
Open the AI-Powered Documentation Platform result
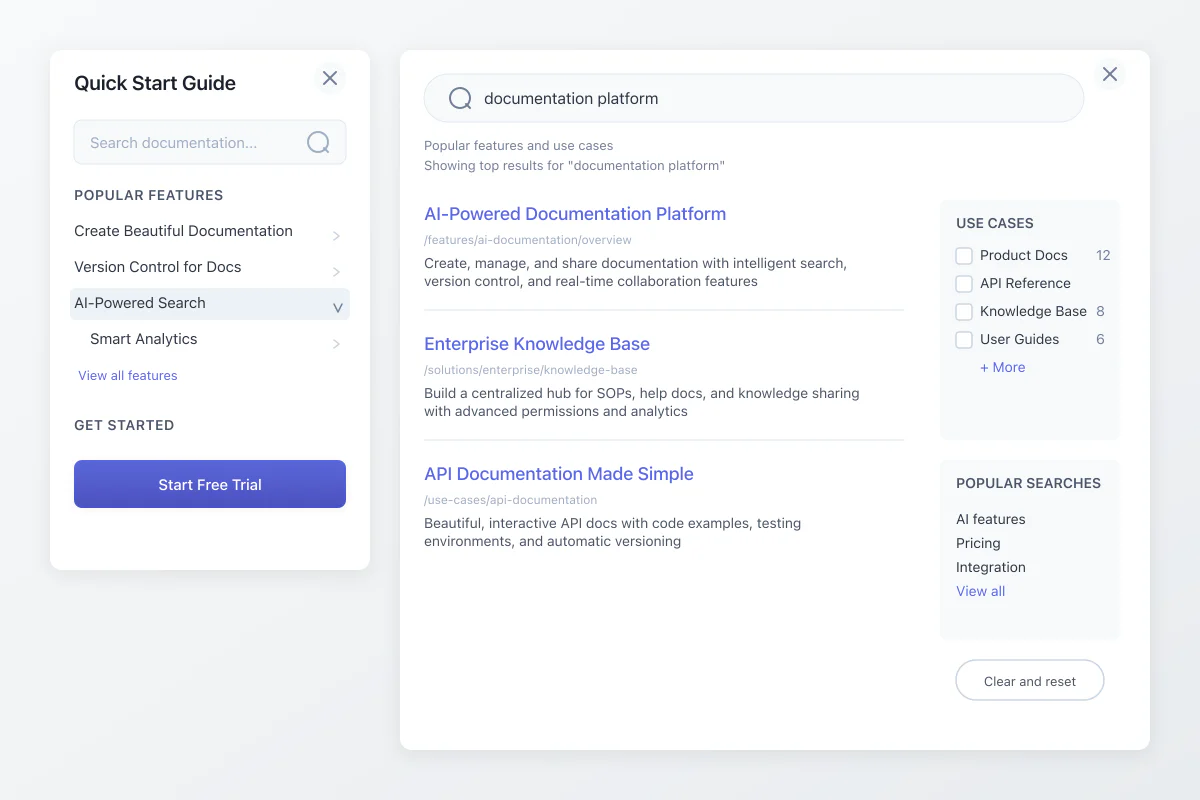(x=575, y=213)
